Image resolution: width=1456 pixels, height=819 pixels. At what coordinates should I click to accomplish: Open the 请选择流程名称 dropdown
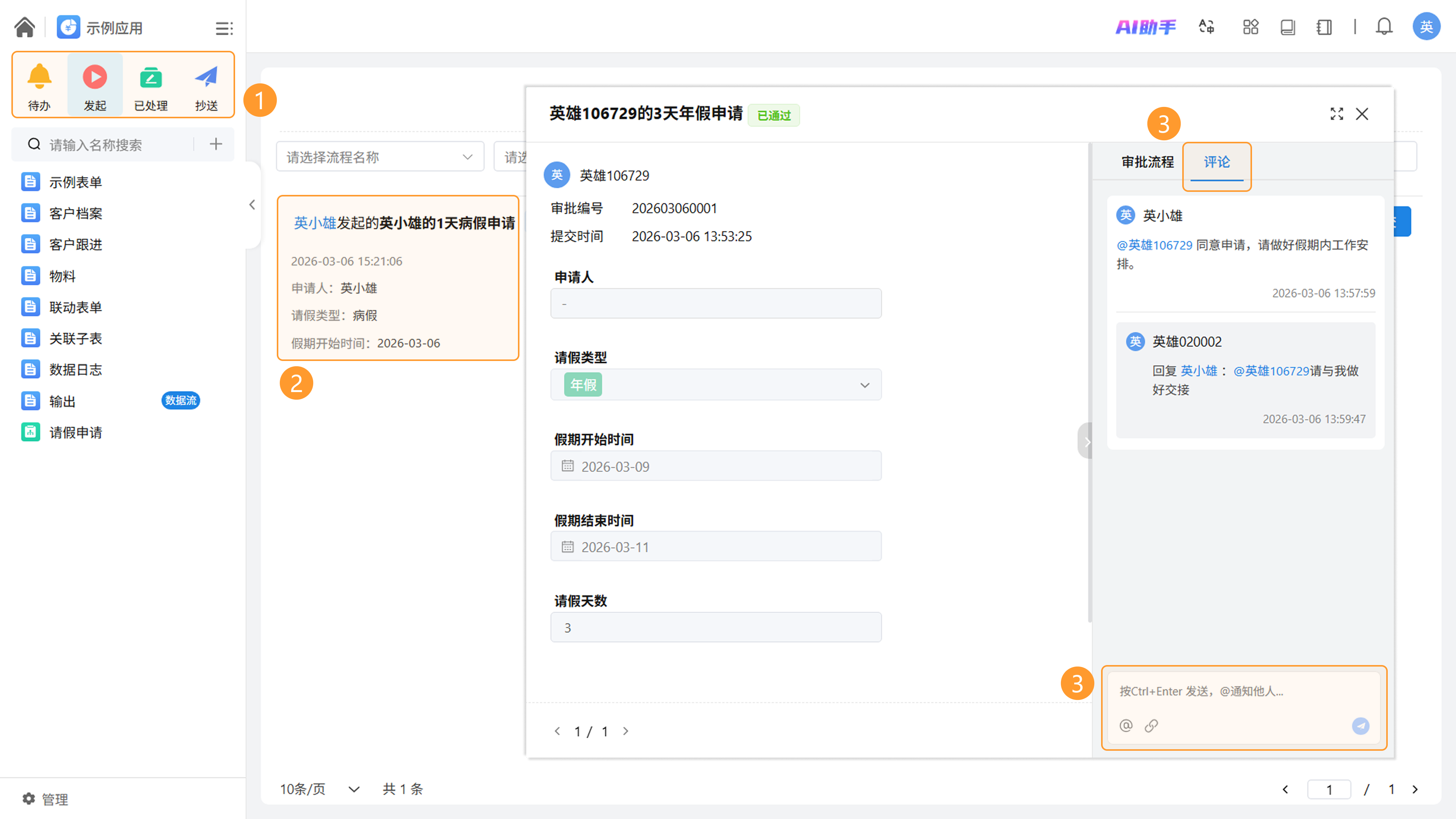(x=380, y=157)
